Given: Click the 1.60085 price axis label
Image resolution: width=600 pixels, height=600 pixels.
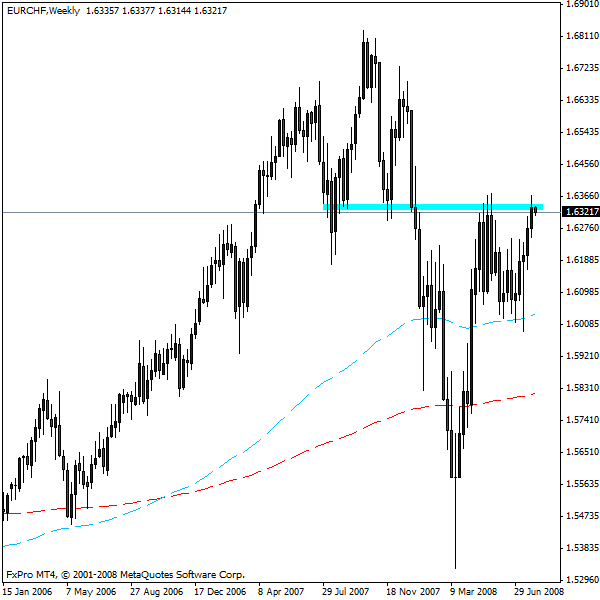Looking at the screenshot, I should [x=582, y=324].
